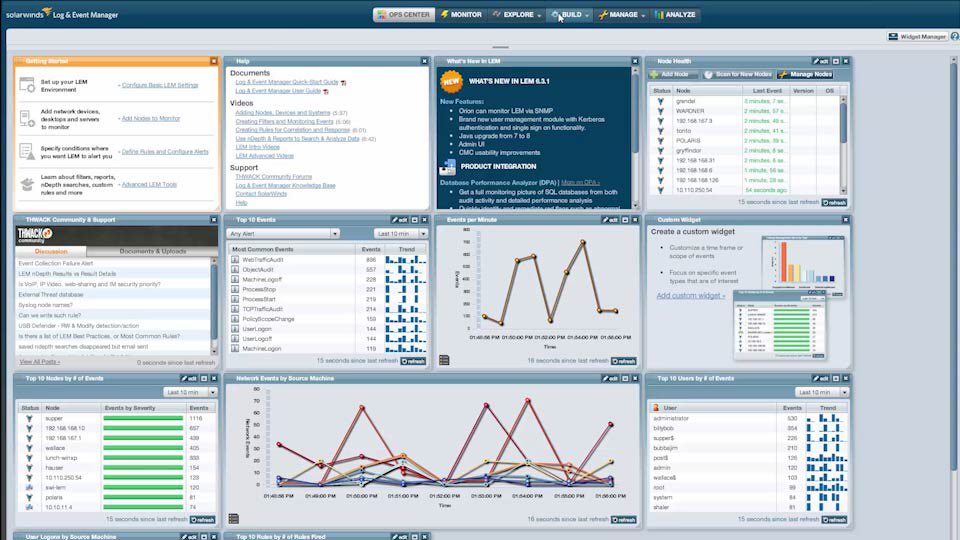Image resolution: width=960 pixels, height=540 pixels.
Task: Switch to the MONITOR view
Action: coord(462,15)
